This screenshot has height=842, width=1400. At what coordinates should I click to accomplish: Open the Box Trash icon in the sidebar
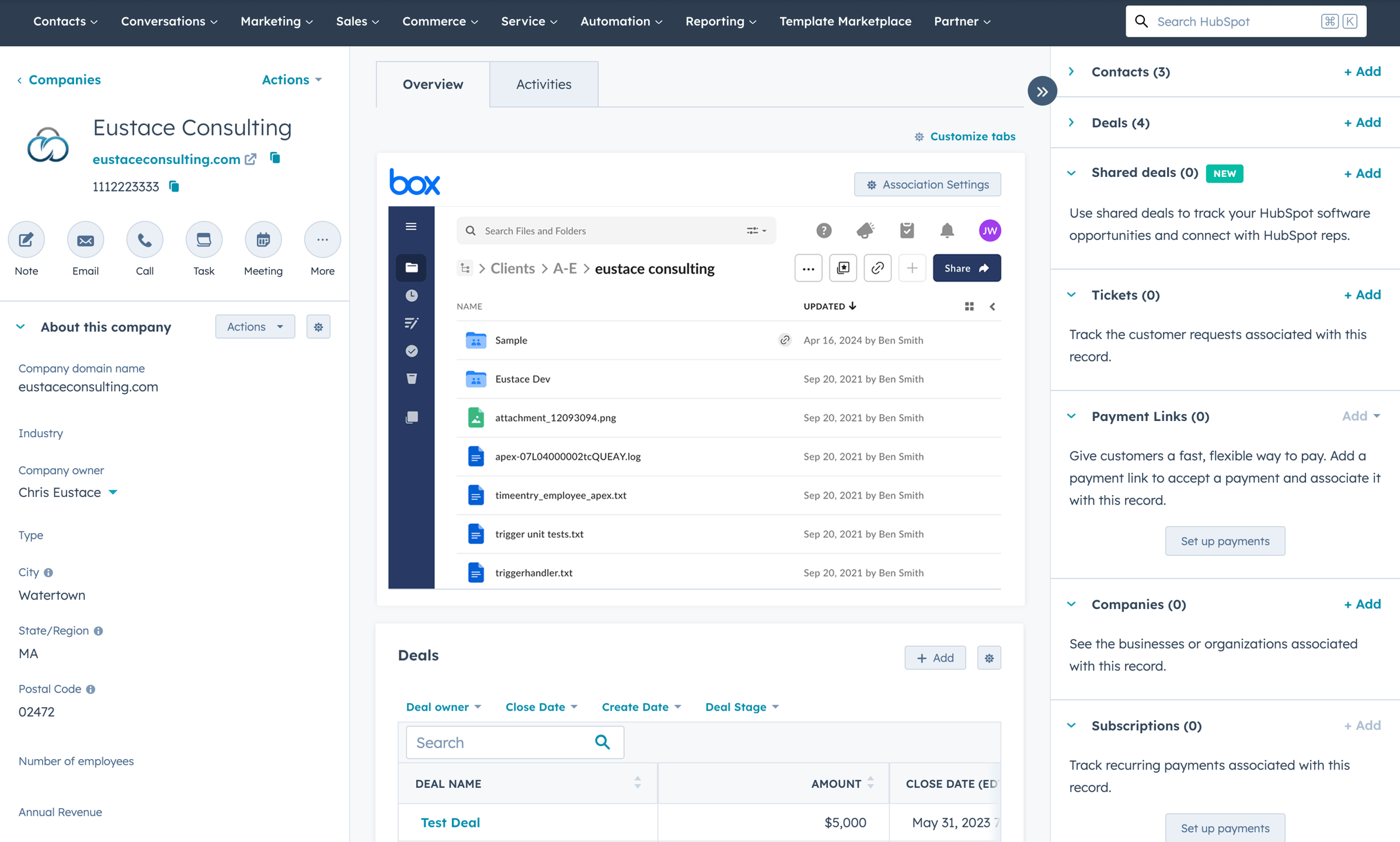[x=412, y=379]
